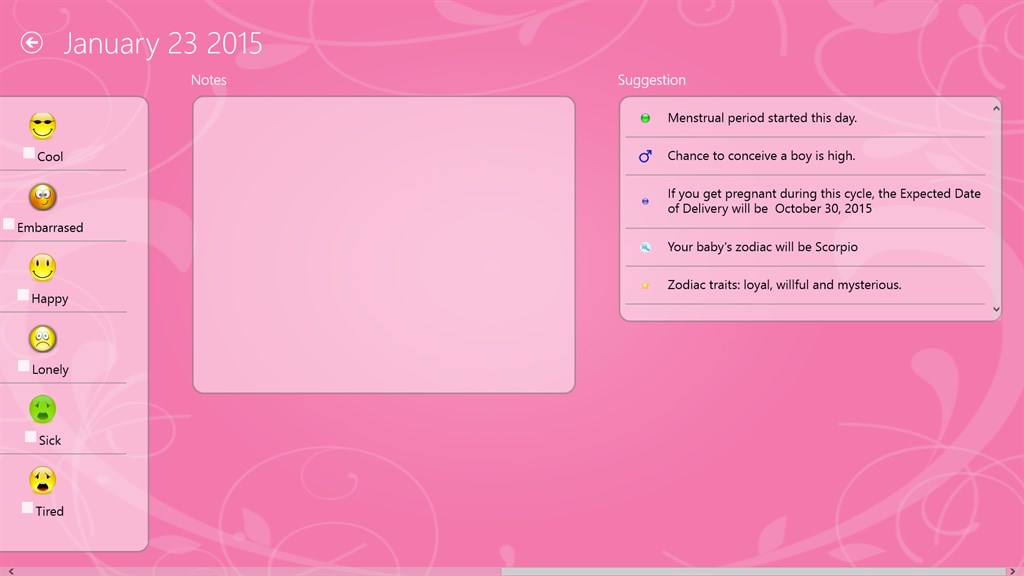Viewport: 1024px width, 576px height.
Task: Click the Lonely sad face emoticon
Action: (41, 338)
